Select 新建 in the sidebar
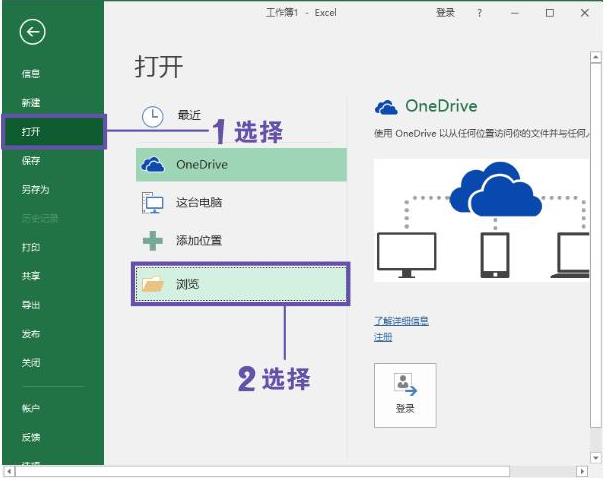This screenshot has height=485, width=610. [x=31, y=103]
